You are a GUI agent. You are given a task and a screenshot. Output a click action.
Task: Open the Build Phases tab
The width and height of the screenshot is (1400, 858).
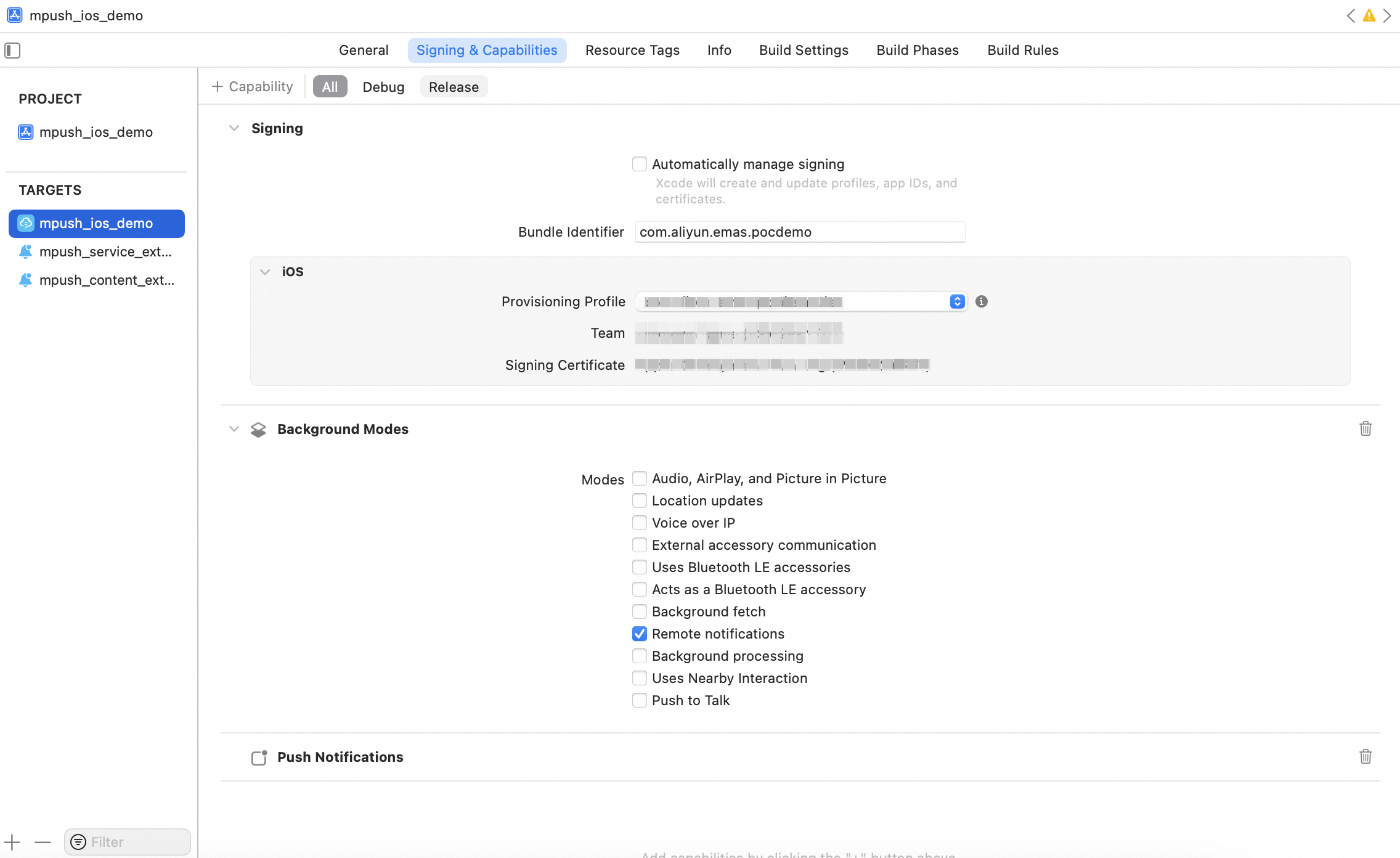click(x=918, y=50)
